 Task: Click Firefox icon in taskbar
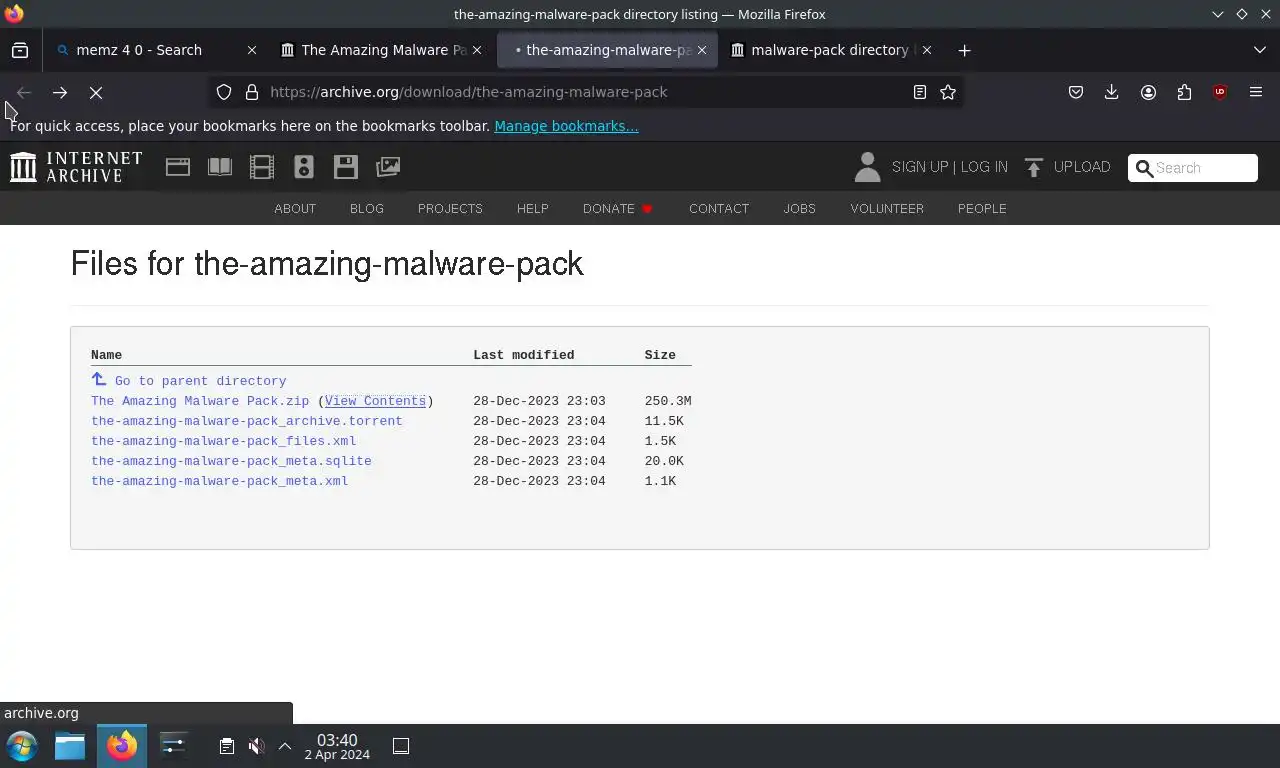[122, 746]
